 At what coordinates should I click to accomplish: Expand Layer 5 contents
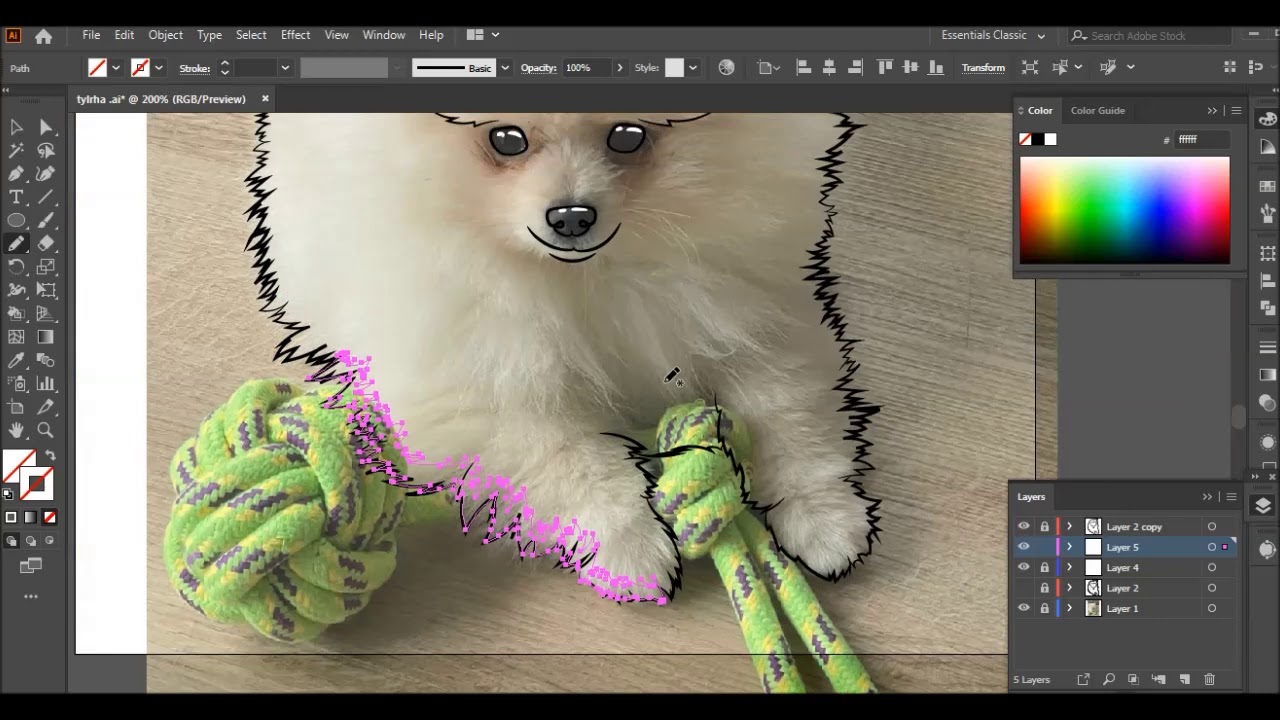coord(1069,547)
